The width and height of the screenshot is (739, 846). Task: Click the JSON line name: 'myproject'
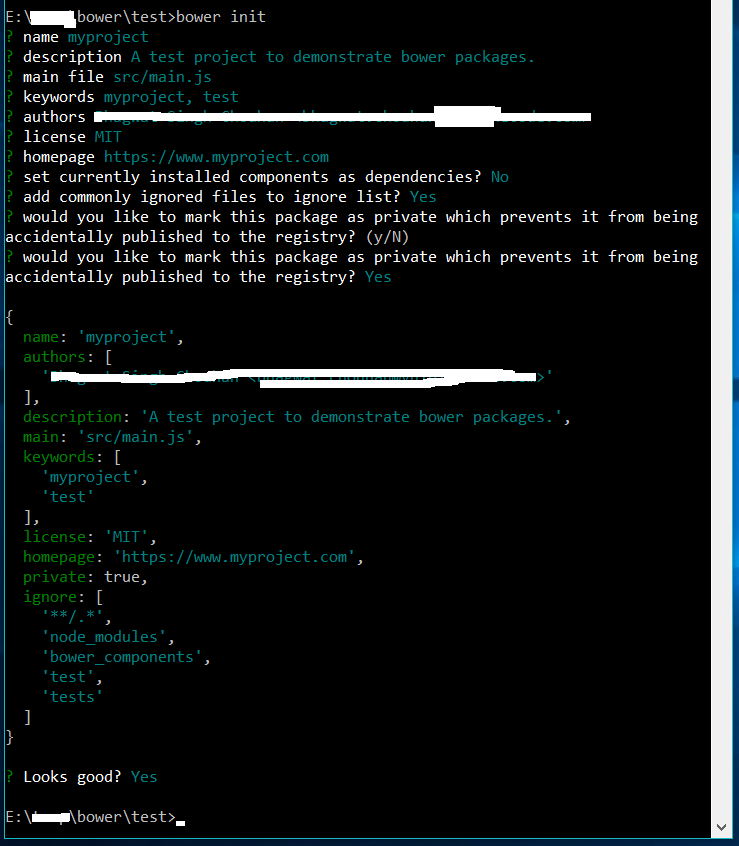tap(104, 337)
